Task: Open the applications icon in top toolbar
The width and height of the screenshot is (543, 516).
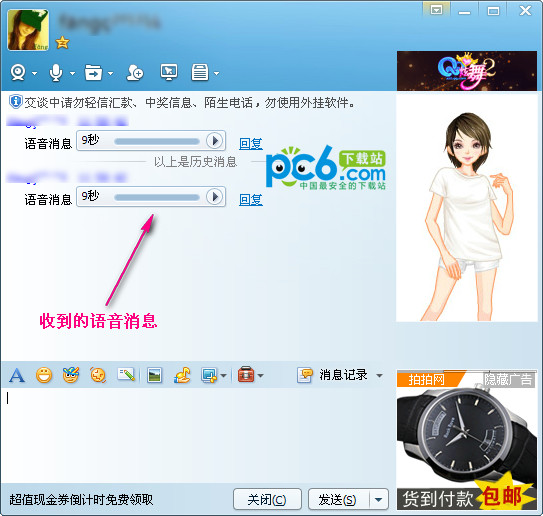Action: pyautogui.click(x=200, y=73)
